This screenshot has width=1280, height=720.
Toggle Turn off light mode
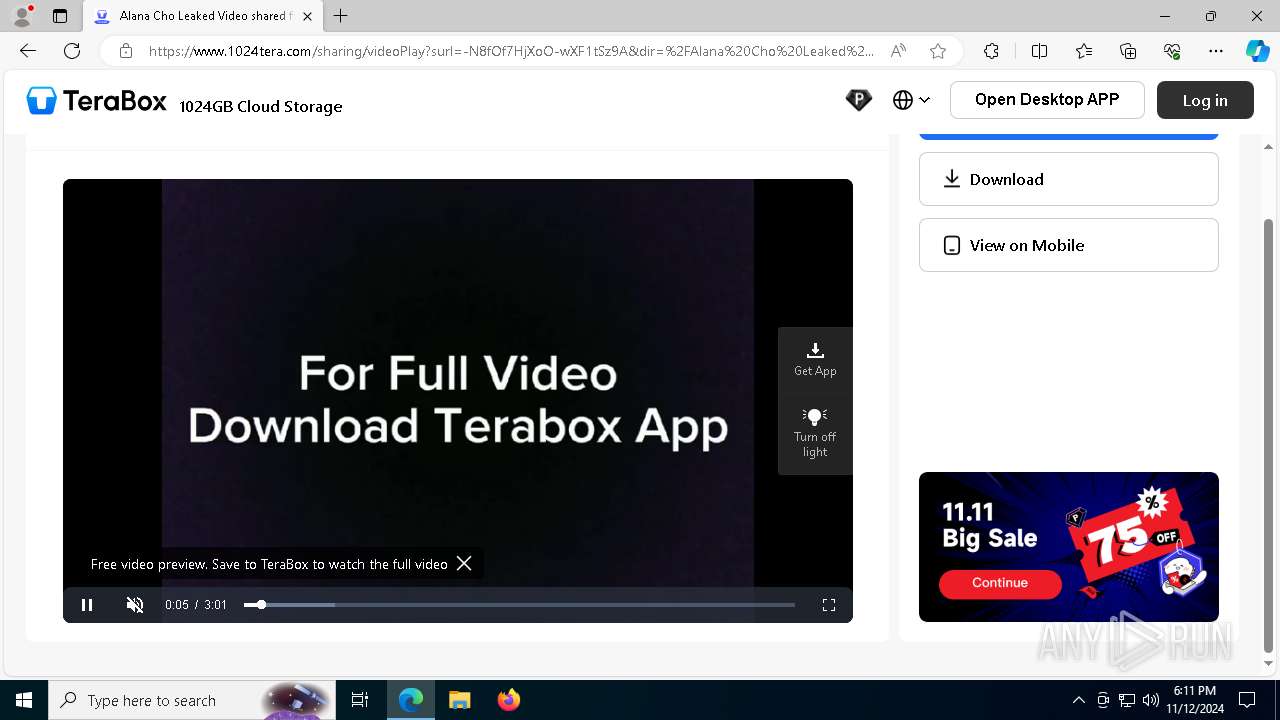815,433
